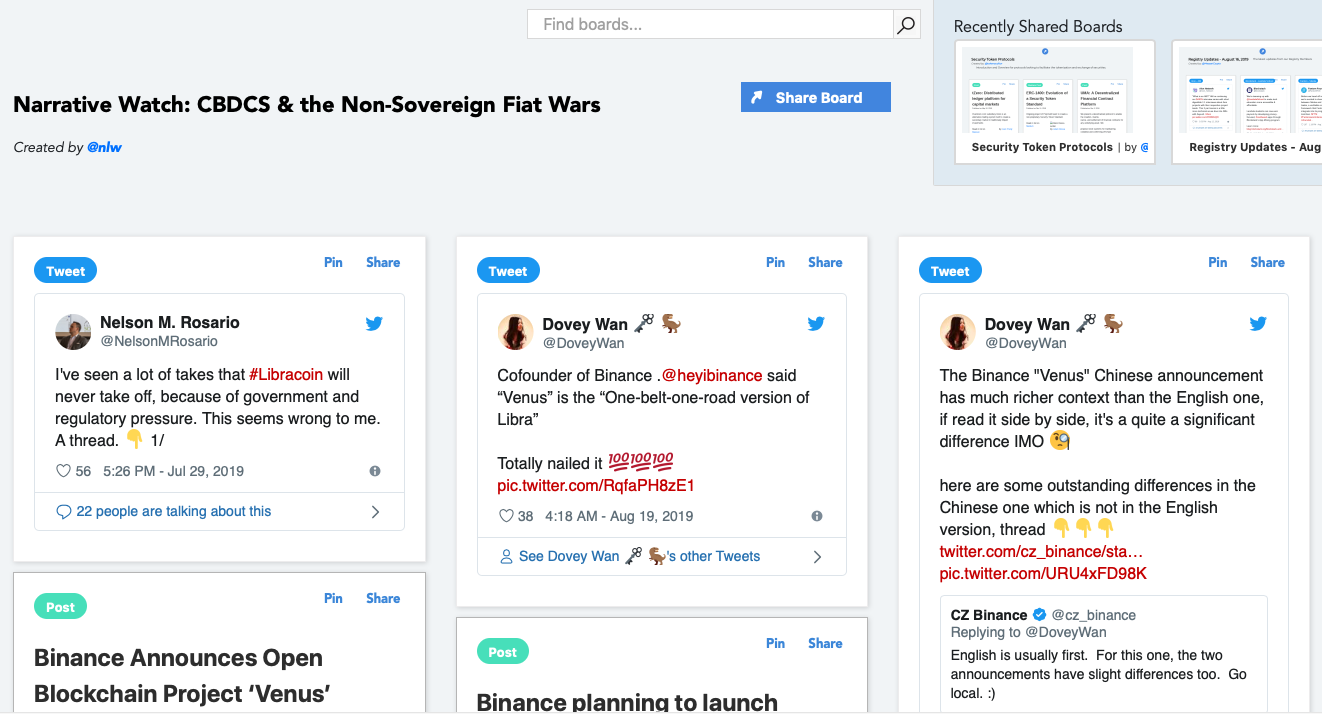Open 22 people are talking about this
Viewport: 1322px width, 714px height.
point(174,511)
